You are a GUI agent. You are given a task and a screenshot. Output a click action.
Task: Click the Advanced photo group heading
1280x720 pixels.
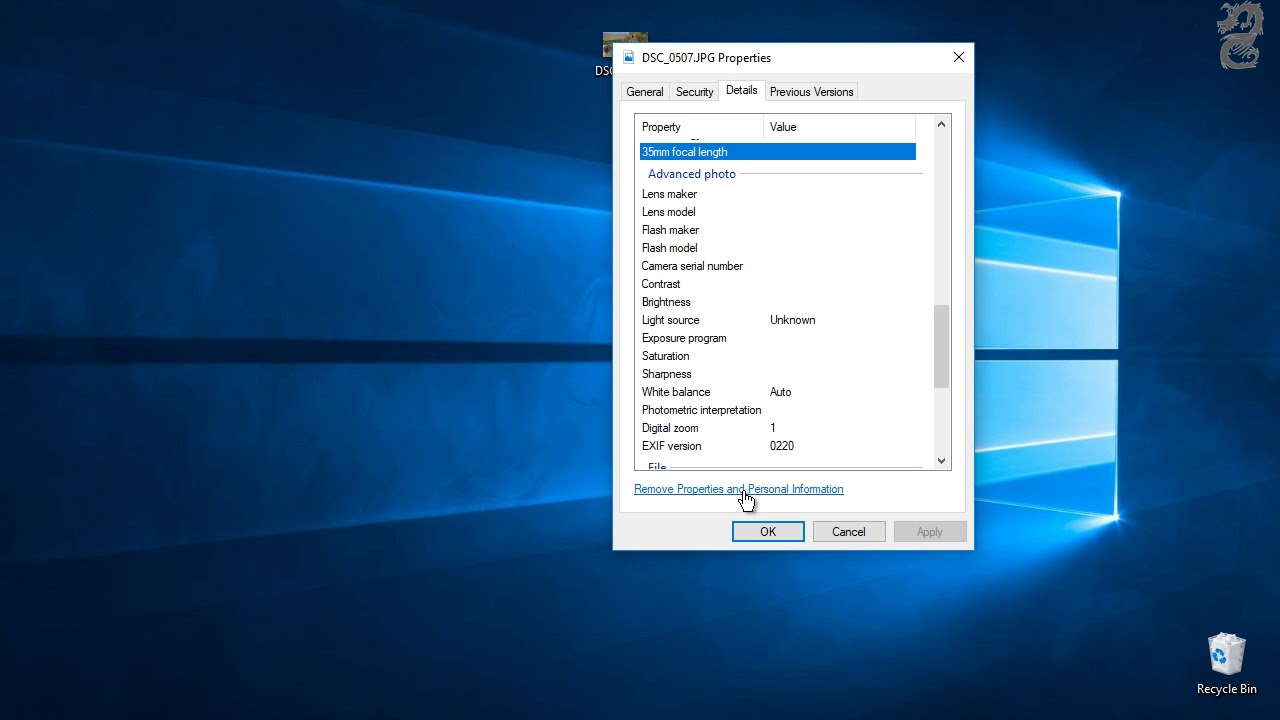(x=691, y=174)
